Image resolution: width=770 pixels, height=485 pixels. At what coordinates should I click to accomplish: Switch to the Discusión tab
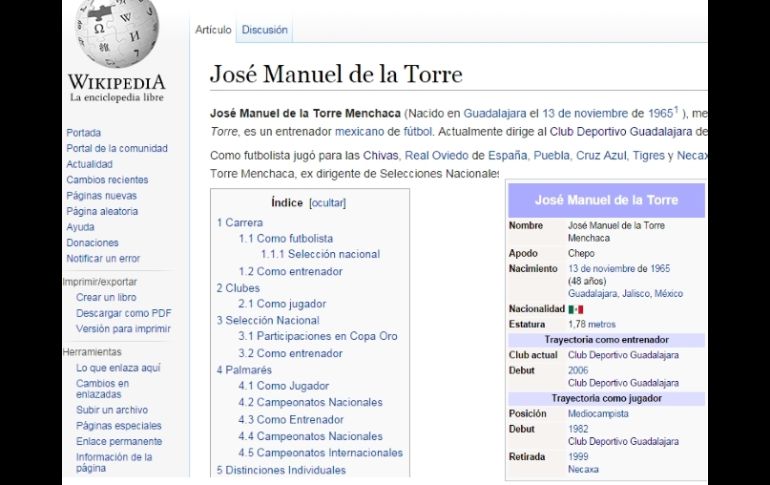pyautogui.click(x=264, y=30)
